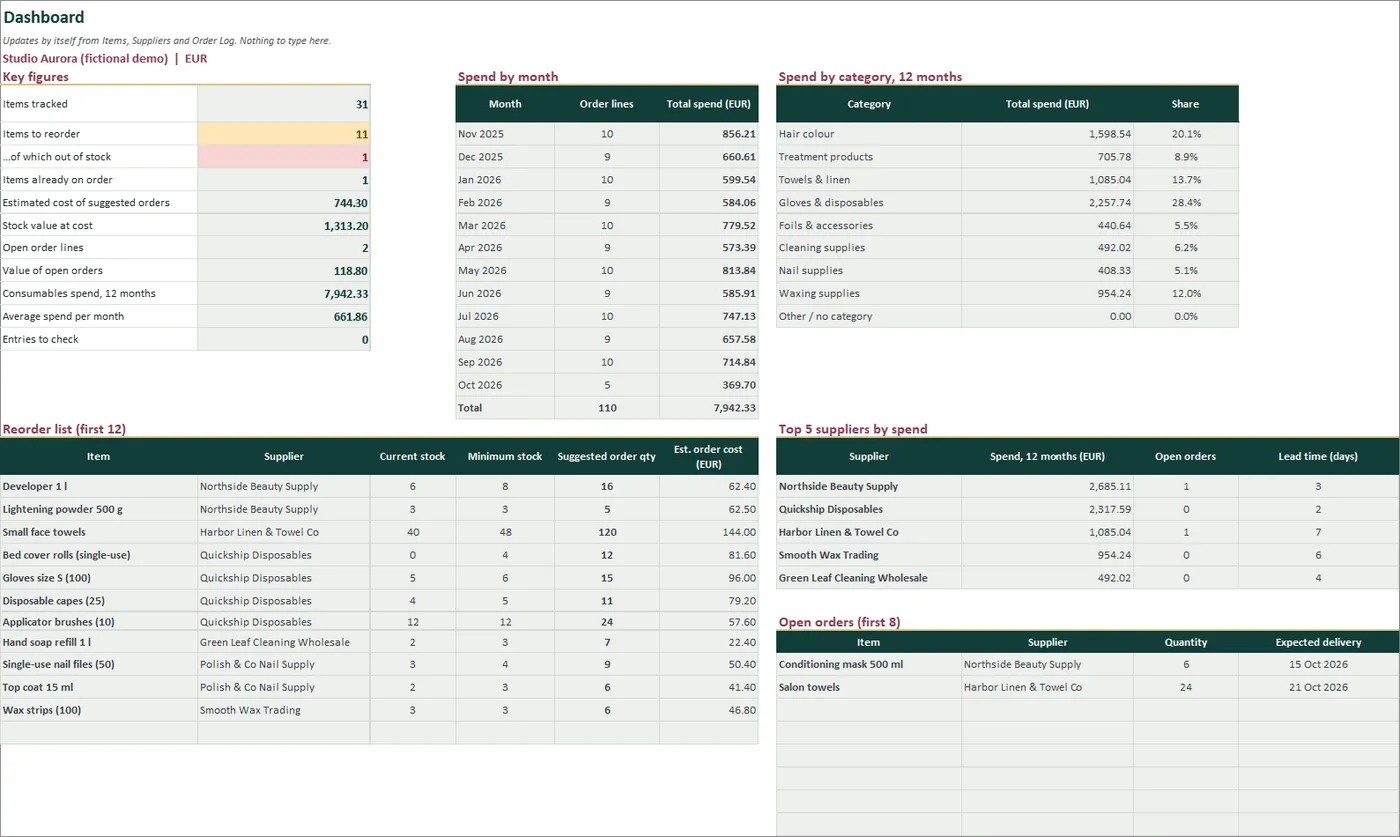
Task: Select Average spend per month value 661.86
Action: point(284,317)
